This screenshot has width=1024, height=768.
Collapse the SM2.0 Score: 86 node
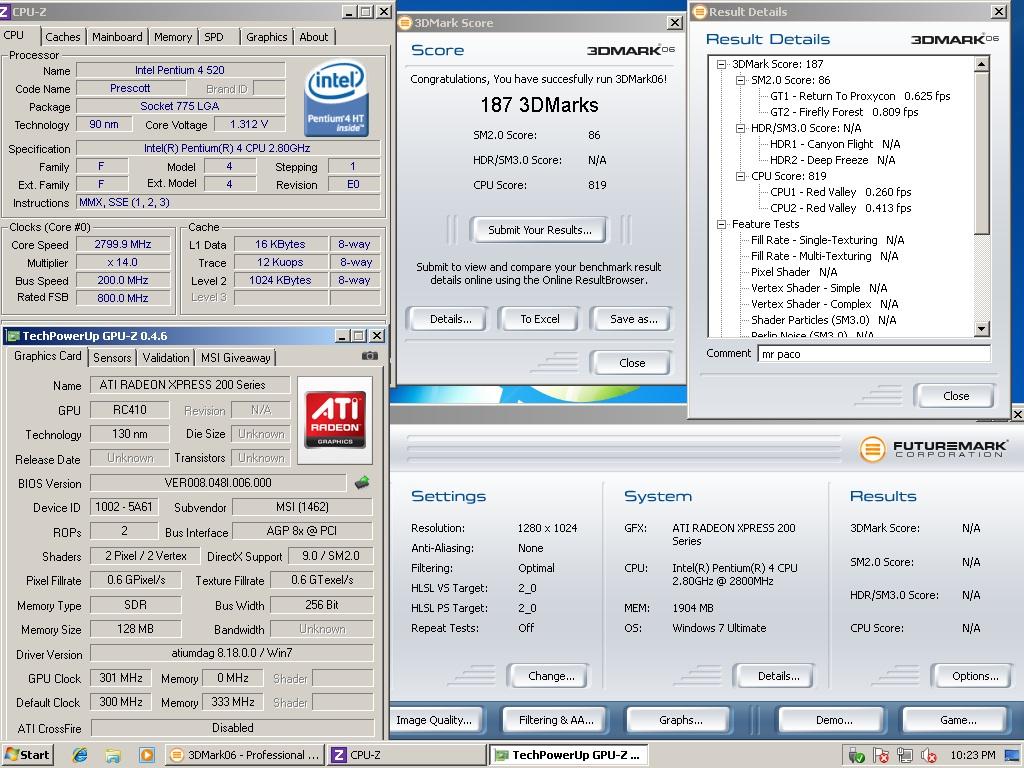pyautogui.click(x=740, y=80)
